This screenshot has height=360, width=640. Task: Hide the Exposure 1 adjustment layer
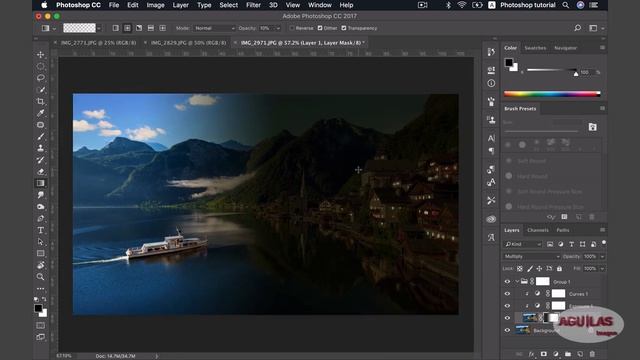coord(507,306)
